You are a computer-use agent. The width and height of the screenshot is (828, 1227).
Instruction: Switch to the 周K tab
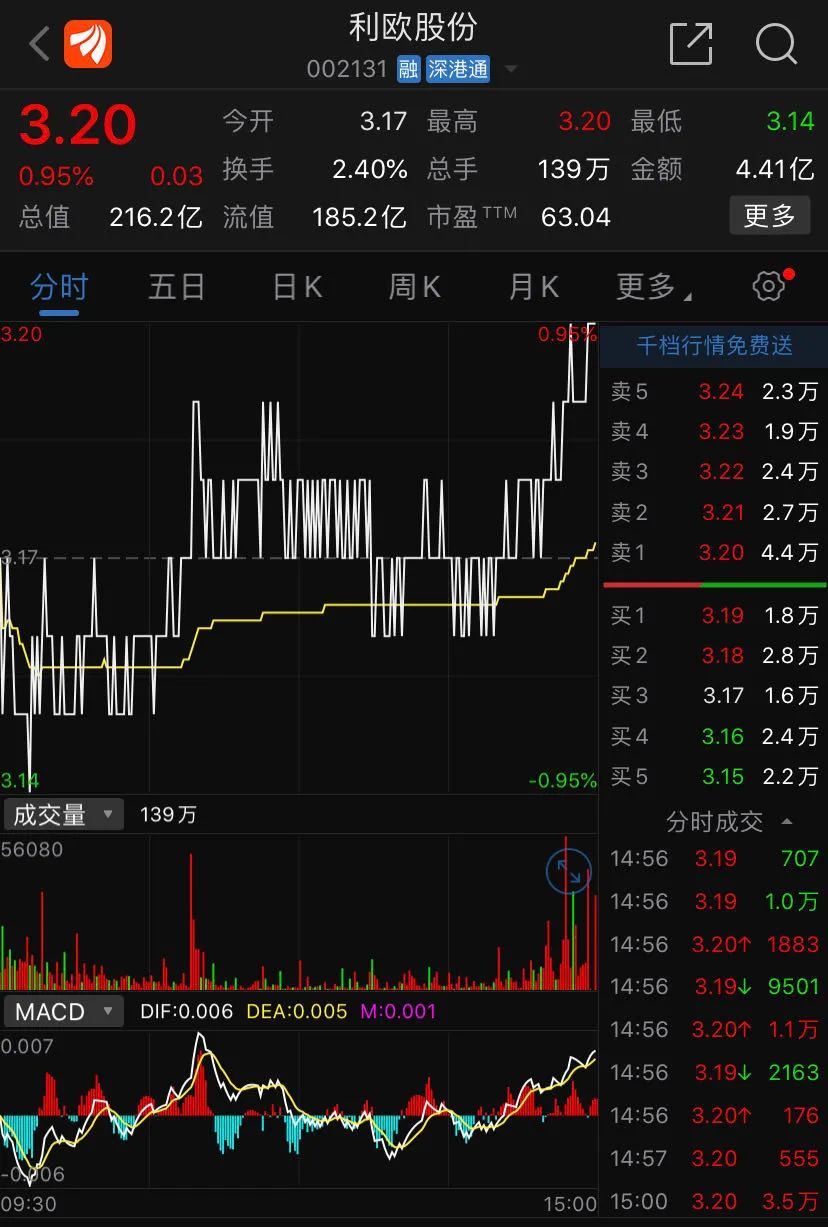pyautogui.click(x=415, y=287)
